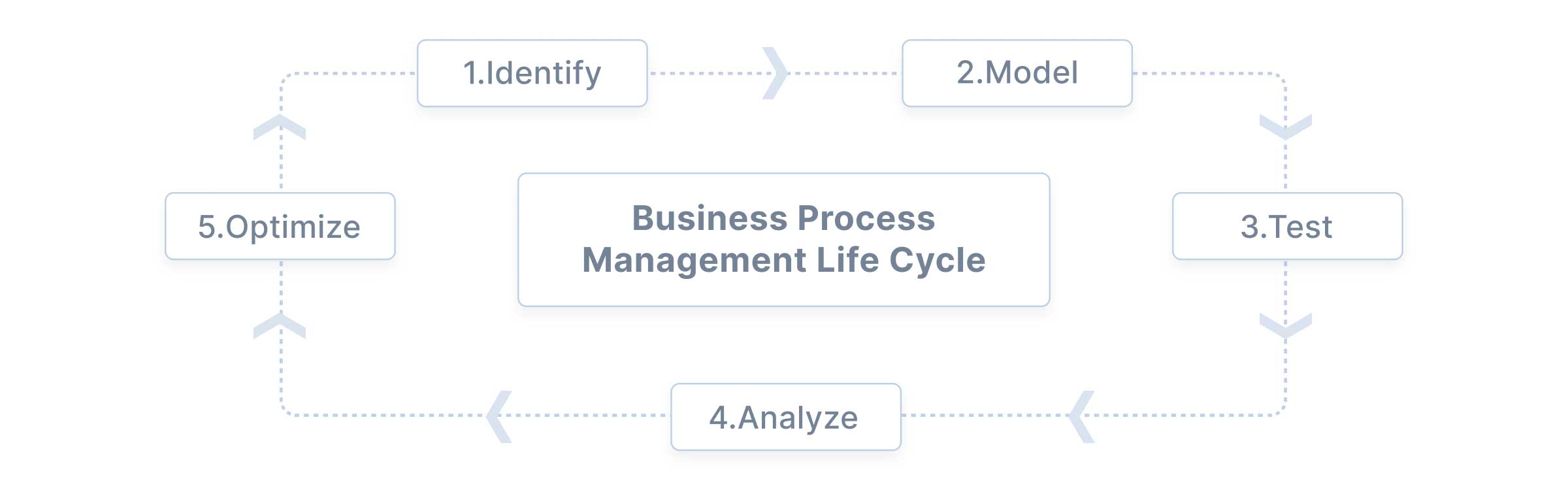Select the 4.Analyze step box
Screen dimensions: 1568x490
click(x=785, y=417)
